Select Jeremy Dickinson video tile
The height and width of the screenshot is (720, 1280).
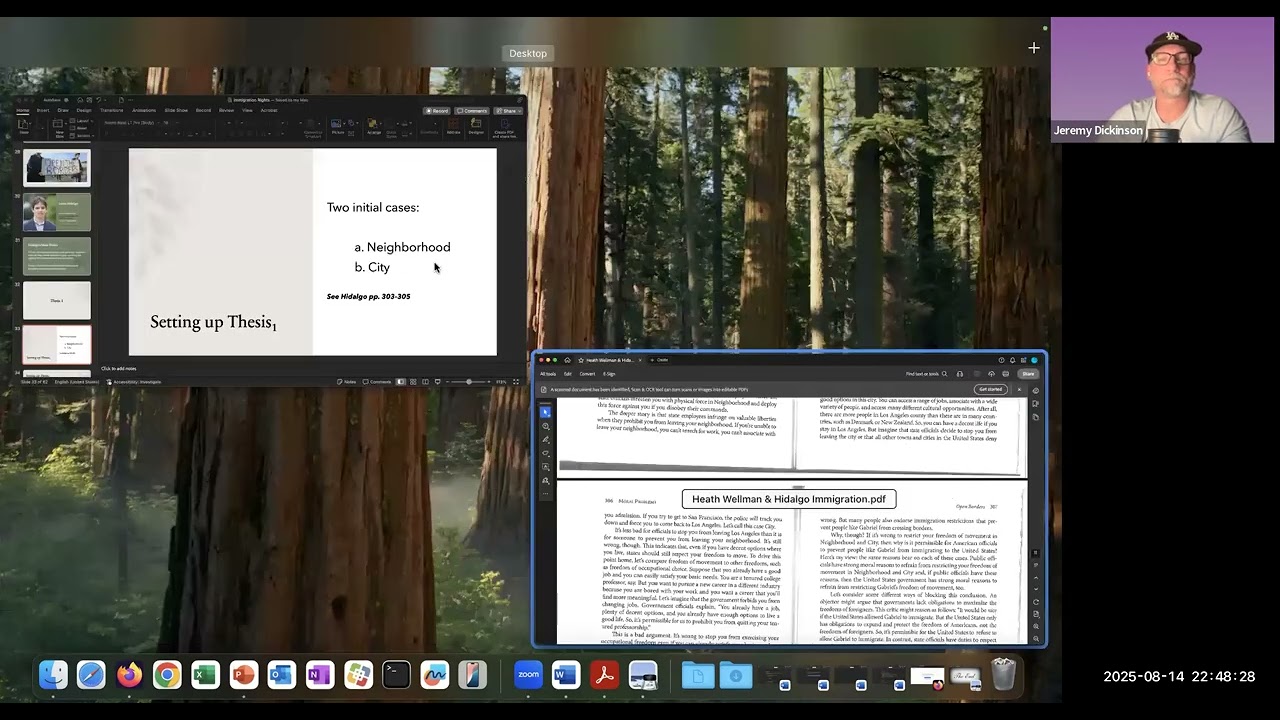[1162, 79]
